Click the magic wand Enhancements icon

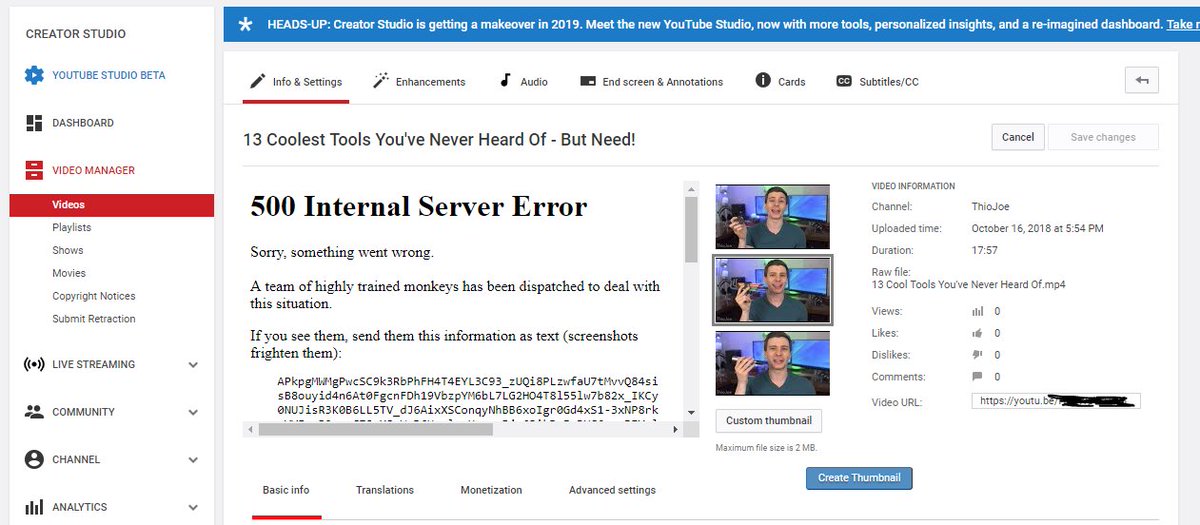pyautogui.click(x=381, y=81)
